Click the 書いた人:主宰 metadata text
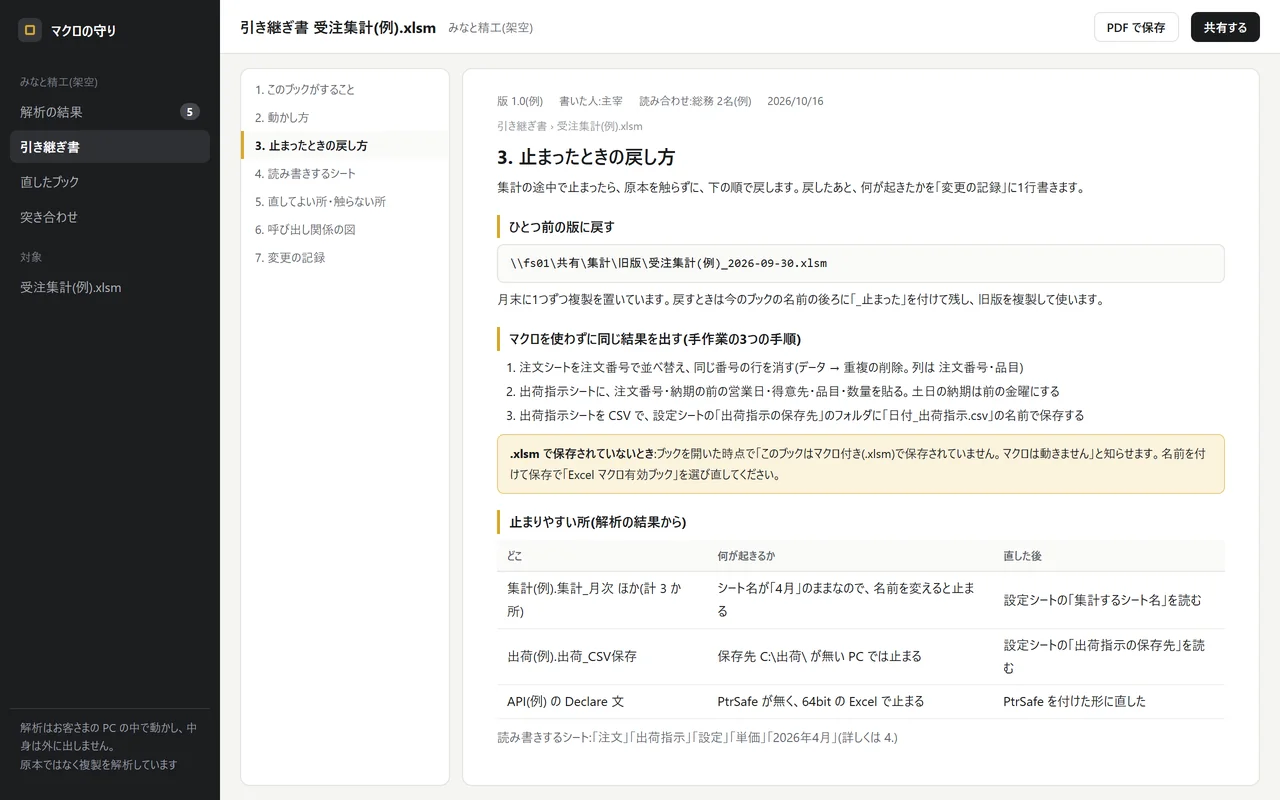 (x=591, y=101)
